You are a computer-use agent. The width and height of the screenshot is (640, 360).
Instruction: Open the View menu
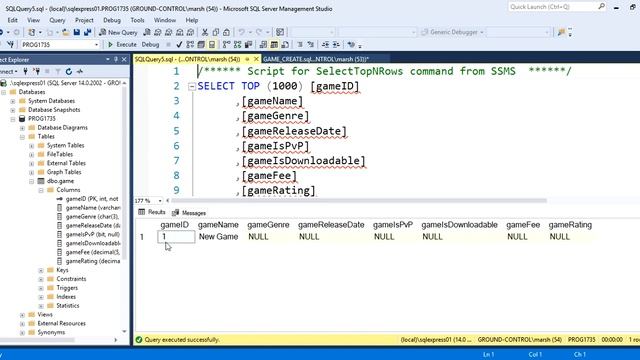[33, 20]
